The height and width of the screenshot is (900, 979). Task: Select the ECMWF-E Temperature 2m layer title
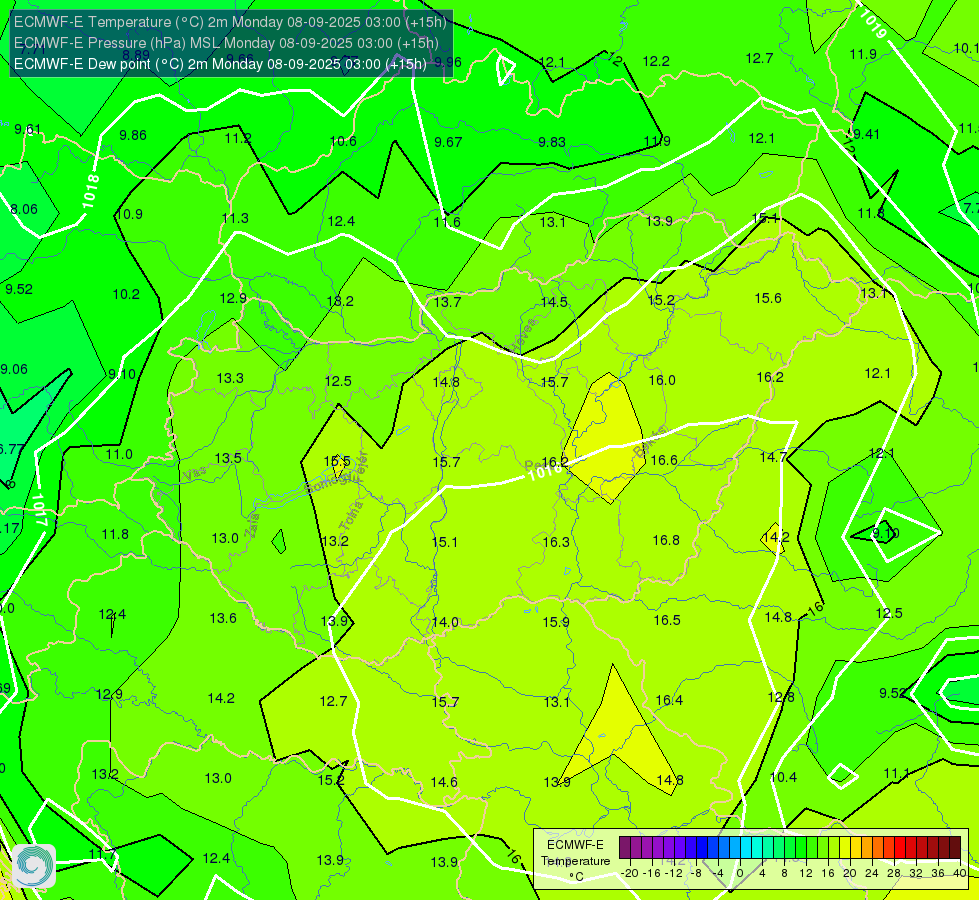[x=230, y=22]
